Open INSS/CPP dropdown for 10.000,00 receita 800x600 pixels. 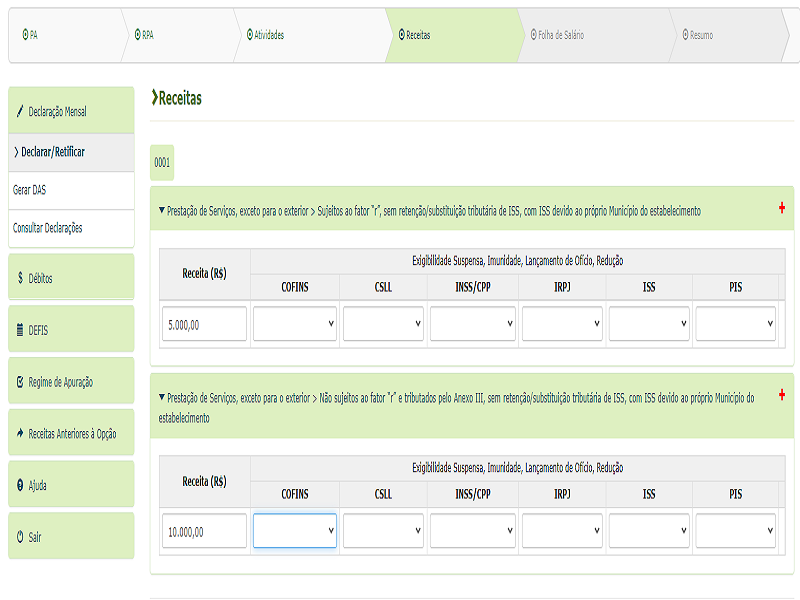click(473, 532)
